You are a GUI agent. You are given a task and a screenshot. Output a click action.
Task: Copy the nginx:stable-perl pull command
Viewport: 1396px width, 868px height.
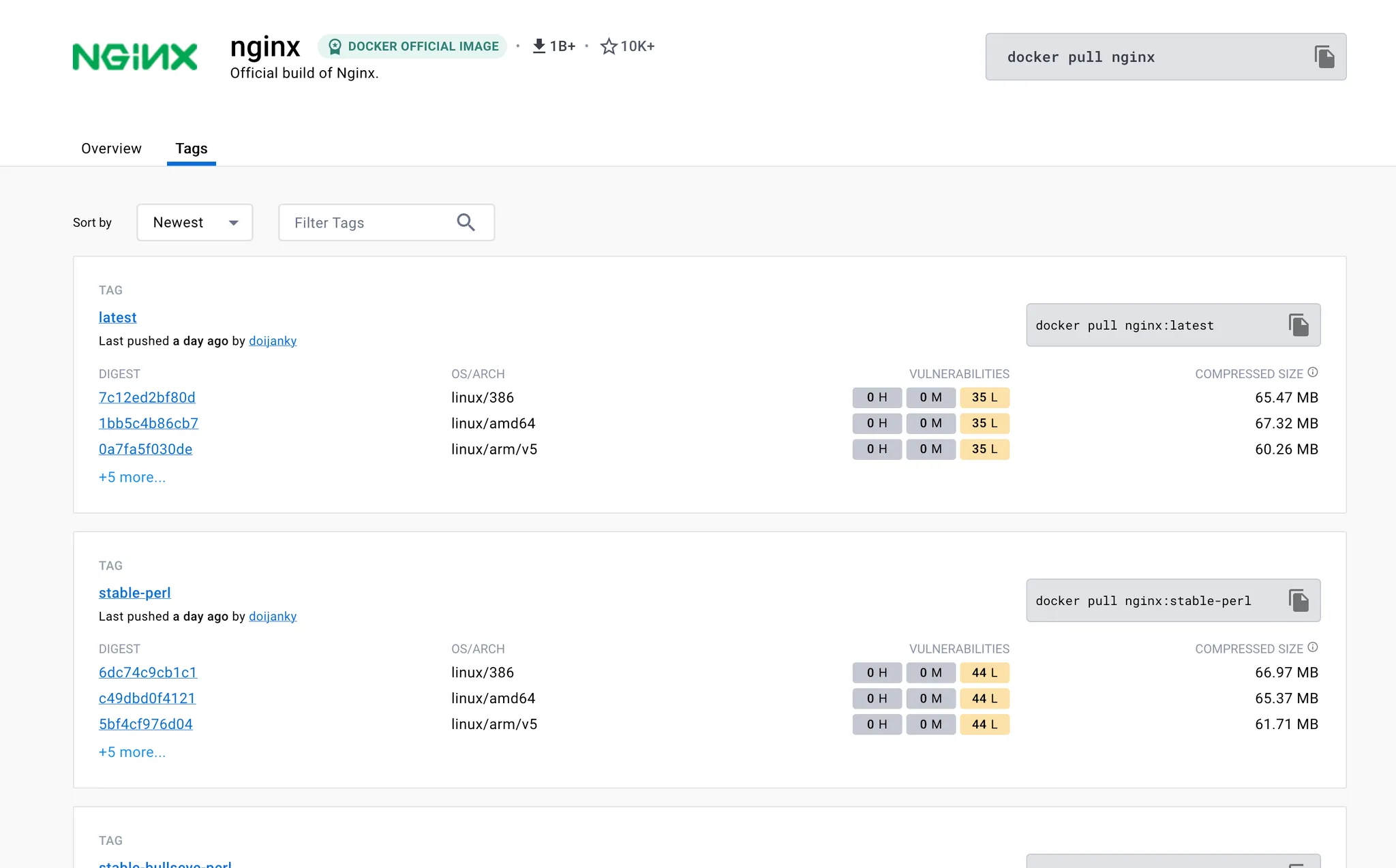coord(1299,600)
